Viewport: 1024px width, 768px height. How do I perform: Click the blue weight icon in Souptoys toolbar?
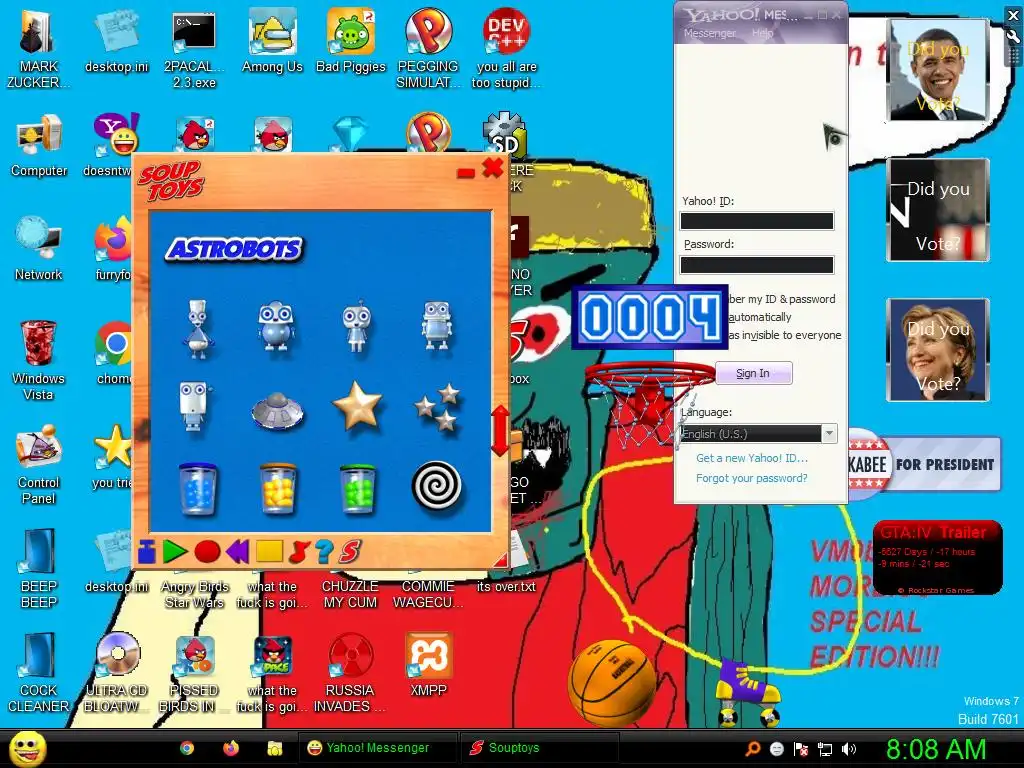pos(146,552)
